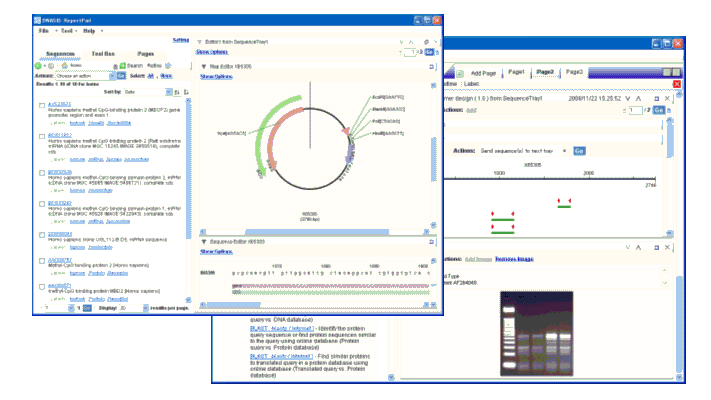Collapse the Map Editor panel triangle
This screenshot has height=400, width=711.
click(205, 67)
